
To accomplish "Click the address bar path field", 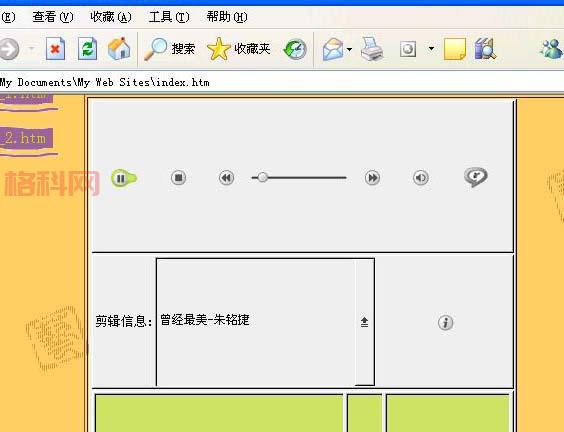I will [x=282, y=82].
